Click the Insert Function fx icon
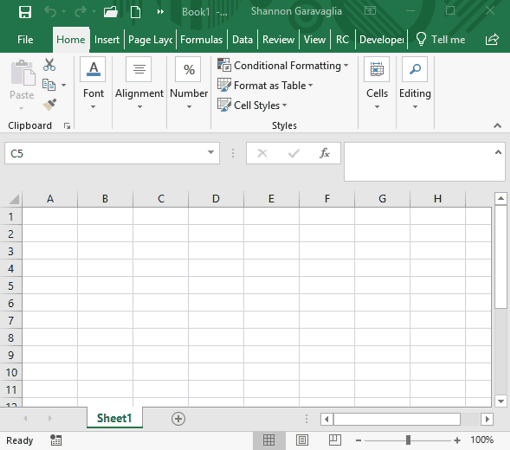The width and height of the screenshot is (510, 450). (324, 153)
